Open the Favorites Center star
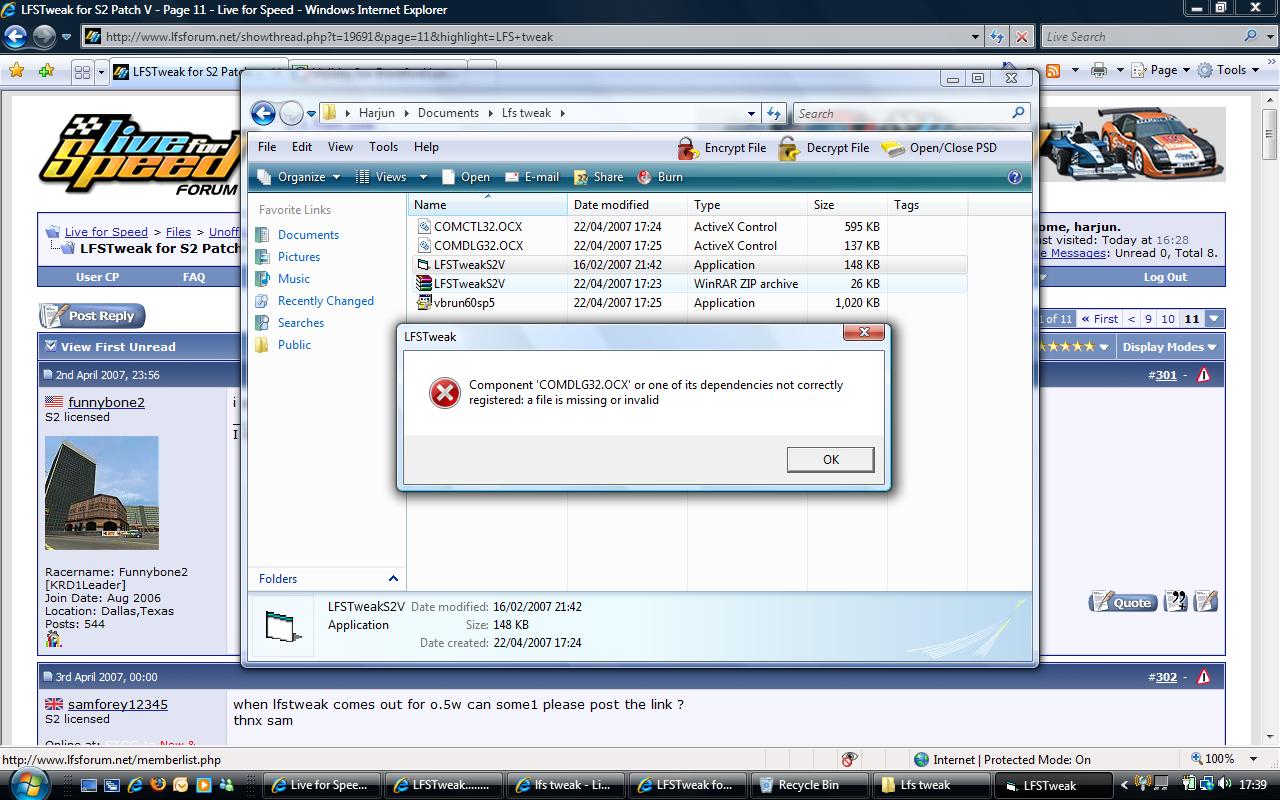This screenshot has height=800, width=1280. click(x=16, y=71)
